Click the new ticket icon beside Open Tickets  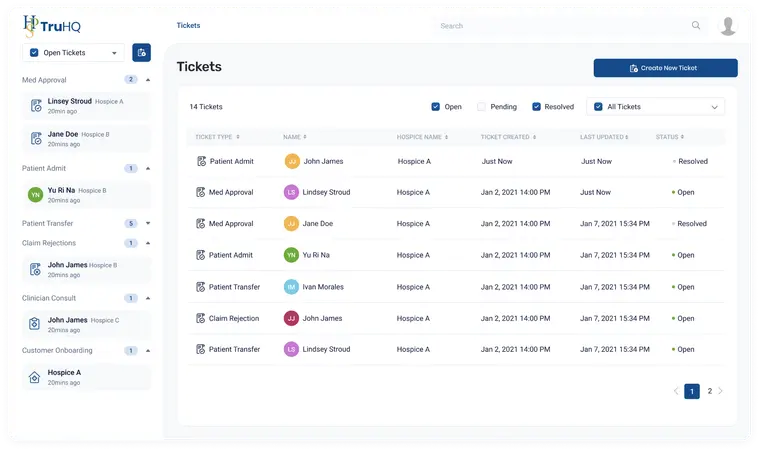pos(141,53)
